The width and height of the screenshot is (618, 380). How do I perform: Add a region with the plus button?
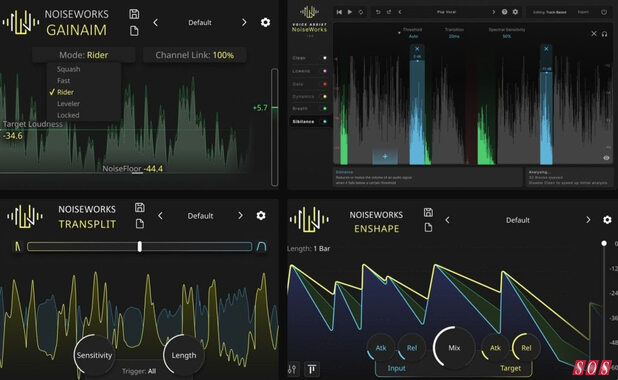click(385, 156)
